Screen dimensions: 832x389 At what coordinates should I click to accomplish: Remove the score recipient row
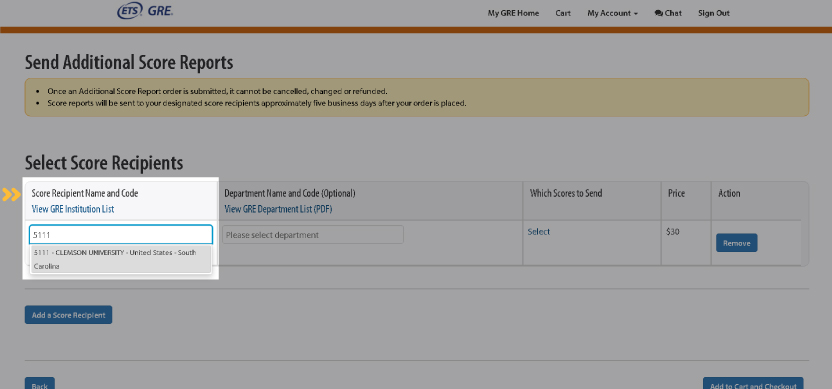[x=736, y=243]
